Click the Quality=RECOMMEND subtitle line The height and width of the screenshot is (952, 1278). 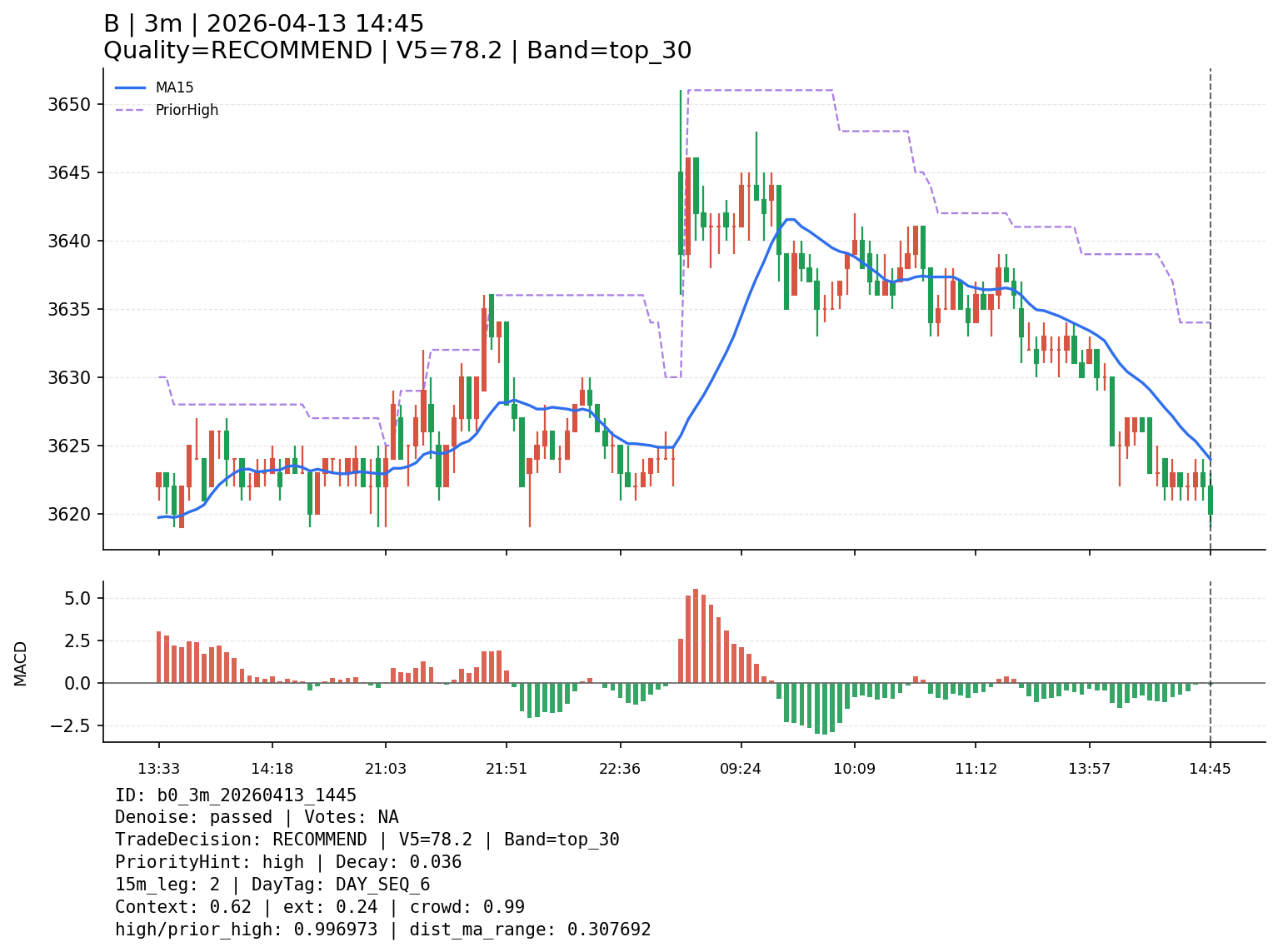(397, 51)
